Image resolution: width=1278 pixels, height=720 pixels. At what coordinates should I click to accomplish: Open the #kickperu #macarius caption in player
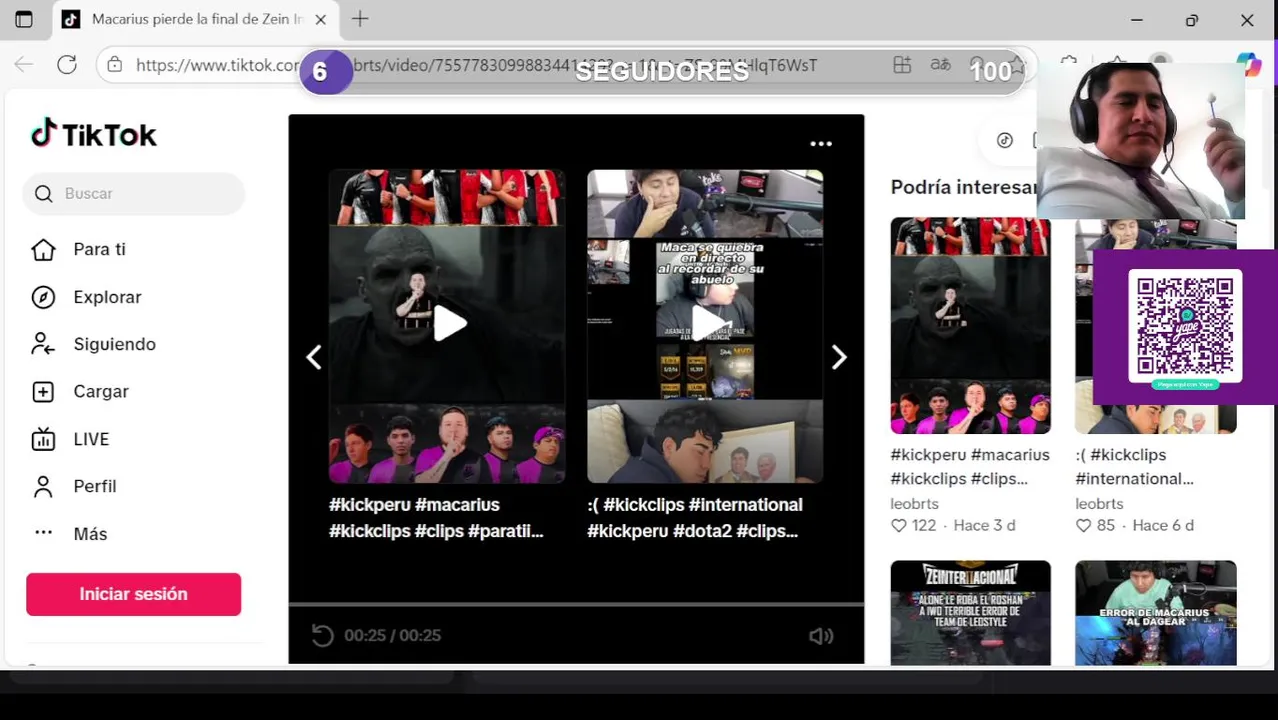(x=437, y=518)
